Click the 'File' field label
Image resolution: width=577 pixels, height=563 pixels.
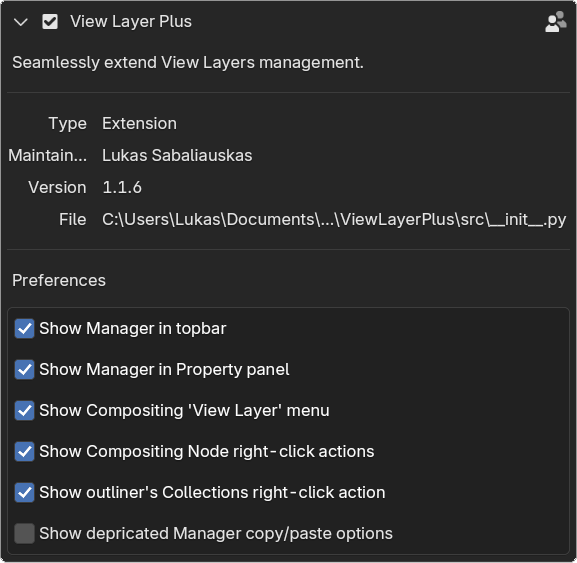coord(72,219)
